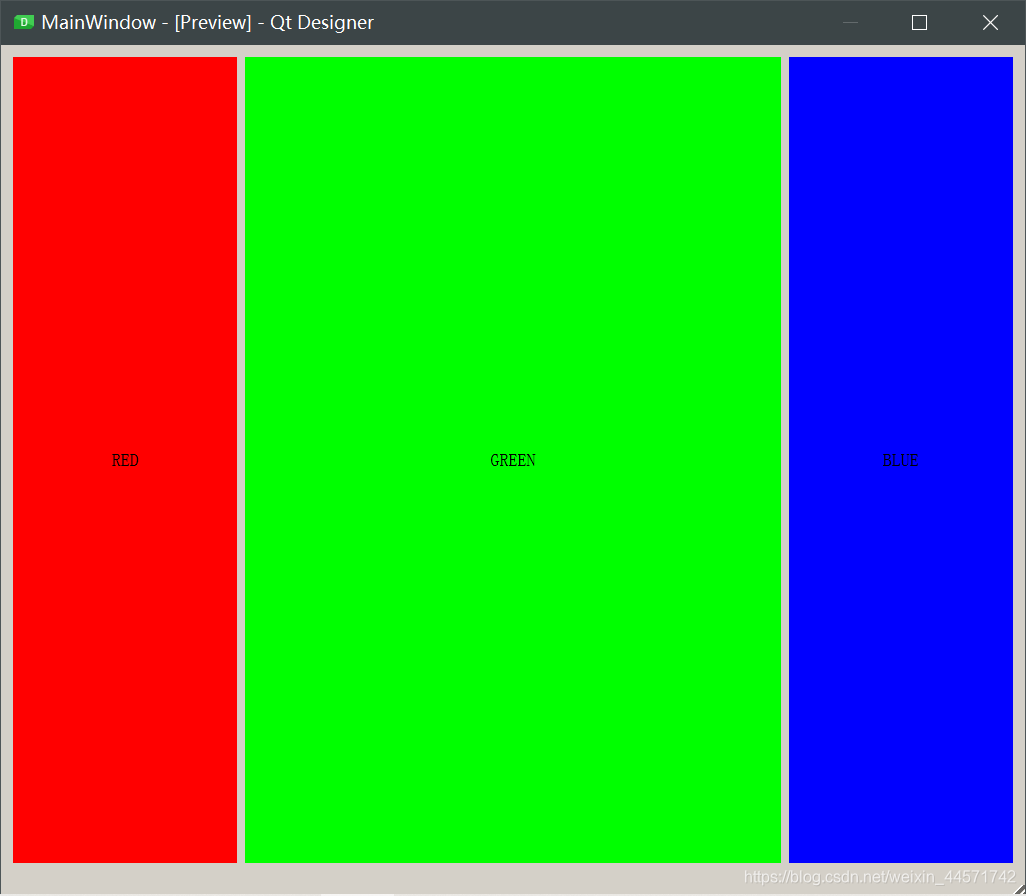Close the Qt Designer Preview window
Screen dimensions: 1026x896
pyautogui.click(x=990, y=22)
